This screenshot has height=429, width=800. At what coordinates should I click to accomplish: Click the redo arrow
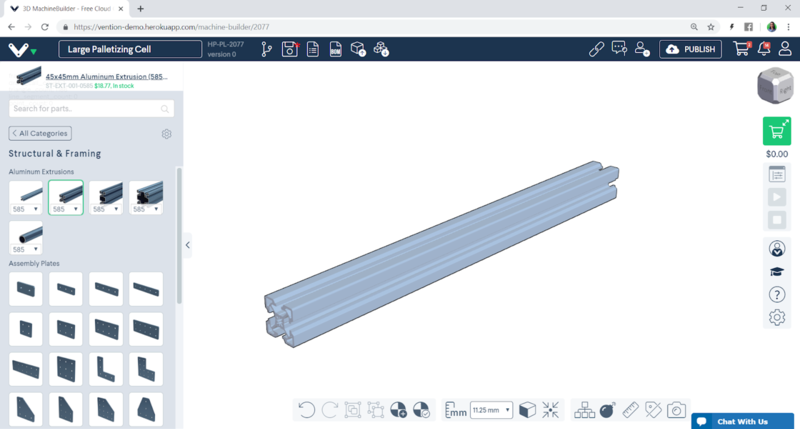tap(330, 410)
